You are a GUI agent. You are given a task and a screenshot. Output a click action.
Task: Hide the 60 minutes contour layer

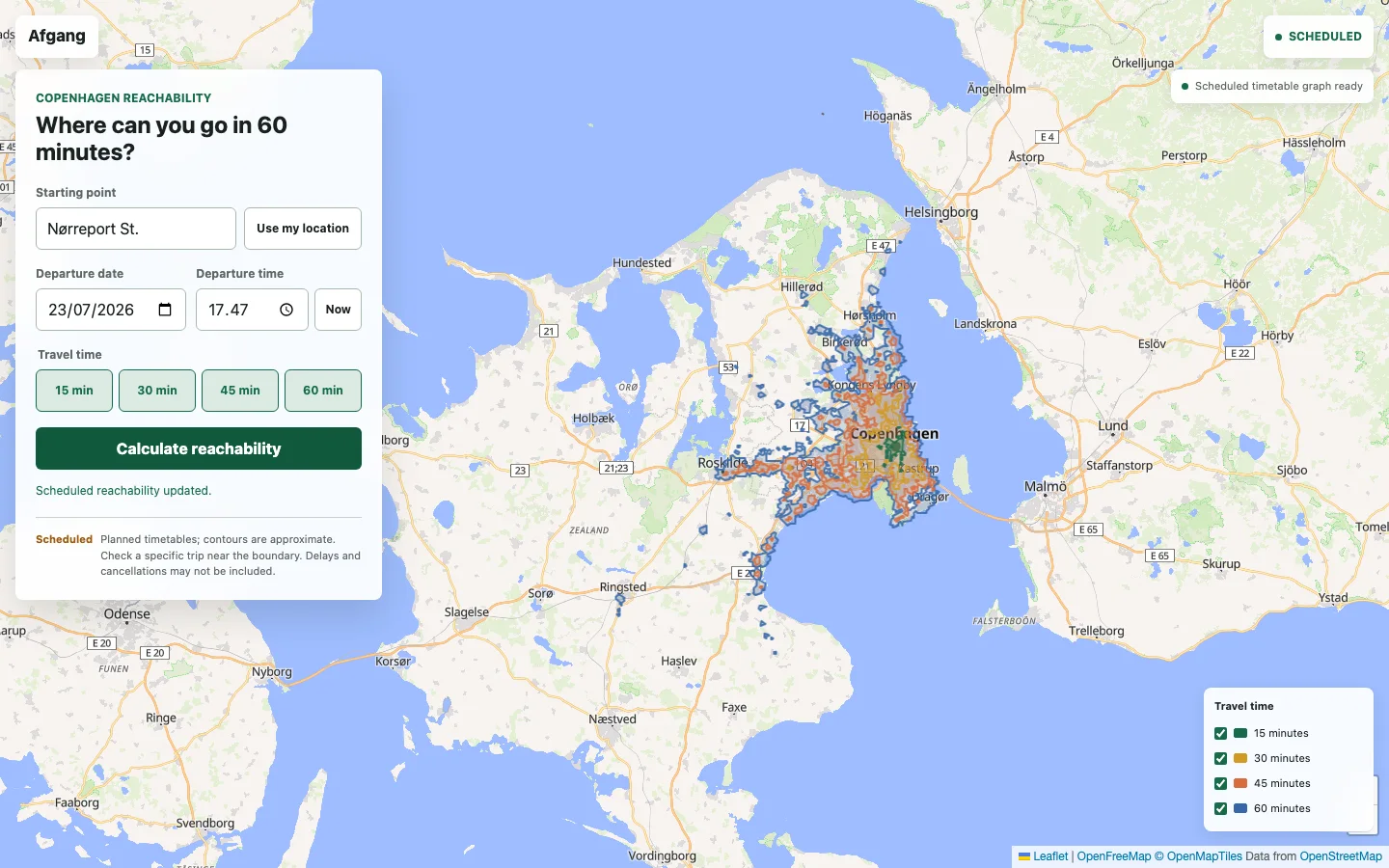click(x=1221, y=808)
